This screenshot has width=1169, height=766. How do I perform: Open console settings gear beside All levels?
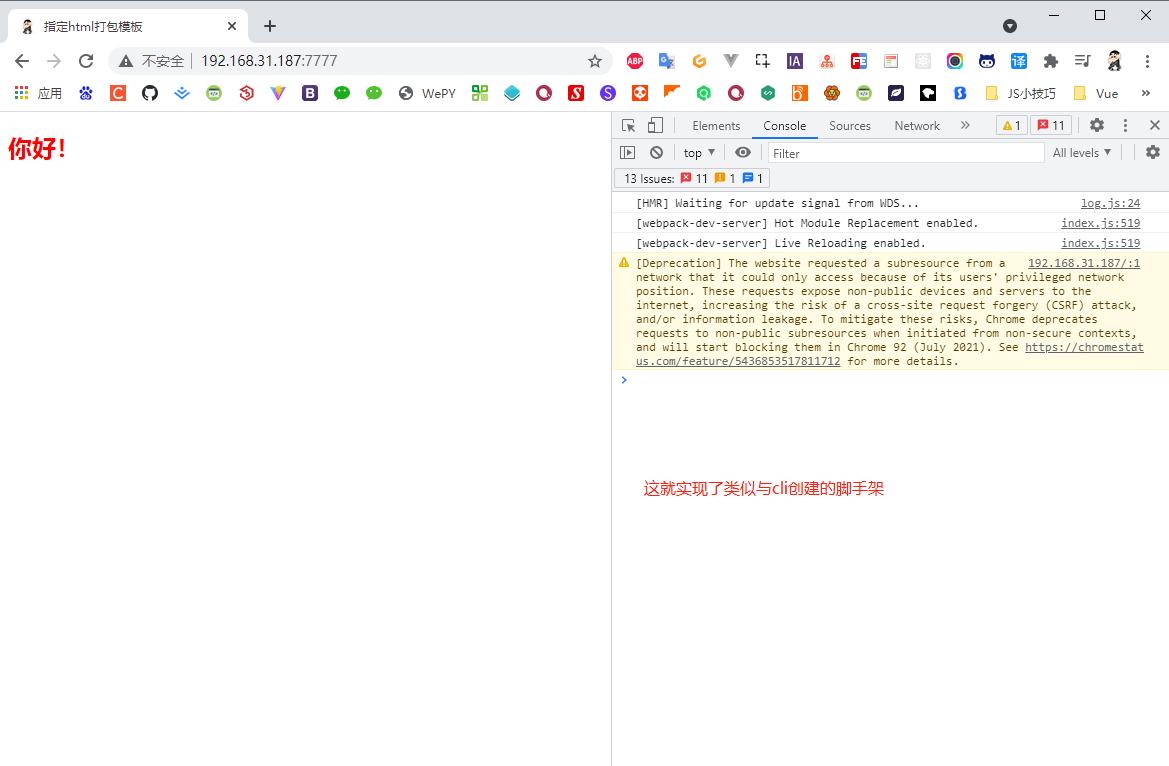[1153, 152]
